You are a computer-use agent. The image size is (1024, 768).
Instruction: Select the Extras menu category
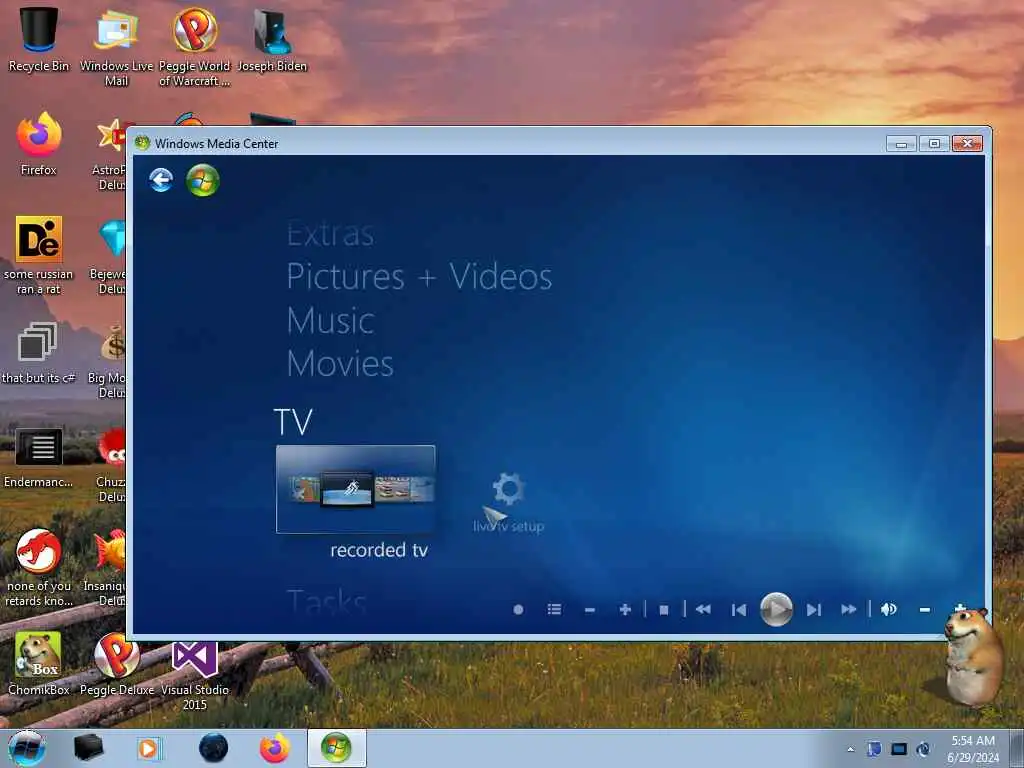(330, 234)
